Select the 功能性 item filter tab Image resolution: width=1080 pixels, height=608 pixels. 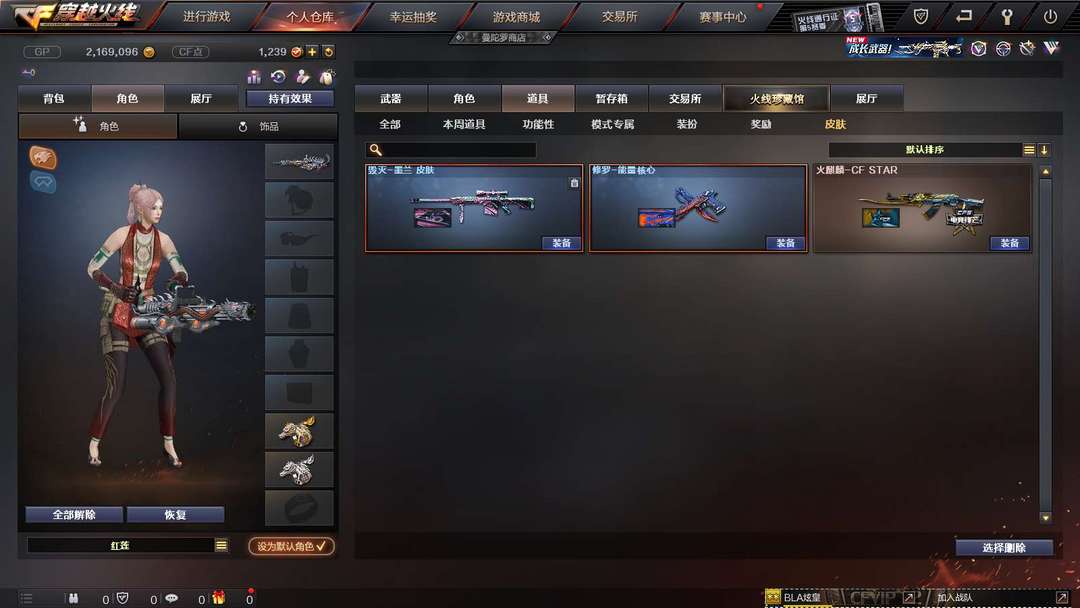538,124
